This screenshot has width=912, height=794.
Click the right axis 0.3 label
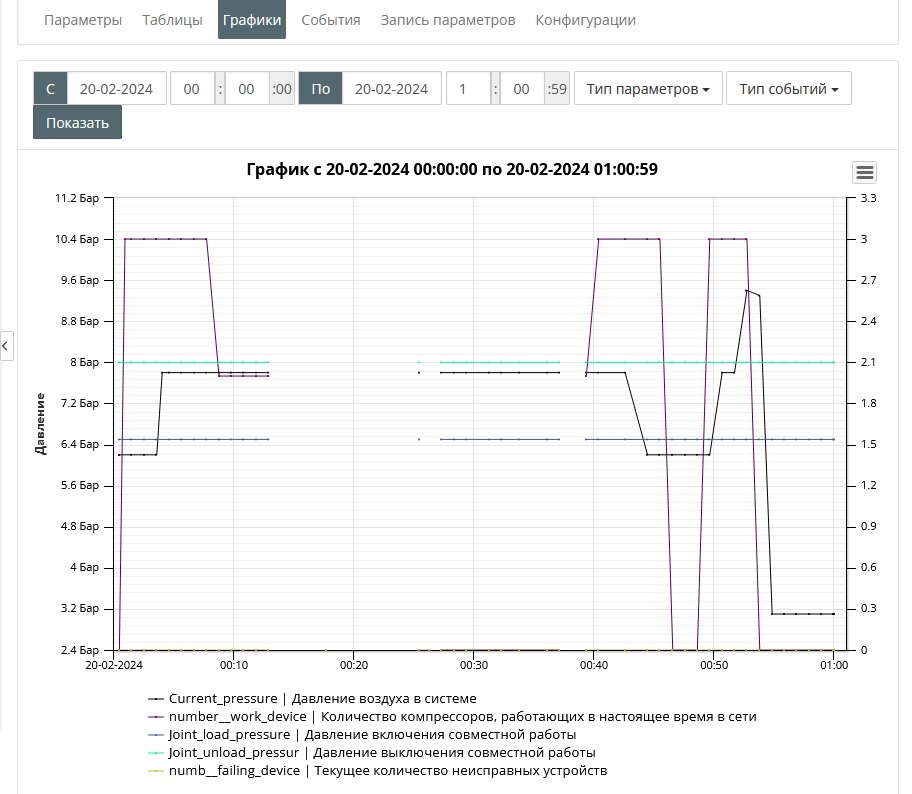[x=868, y=608]
